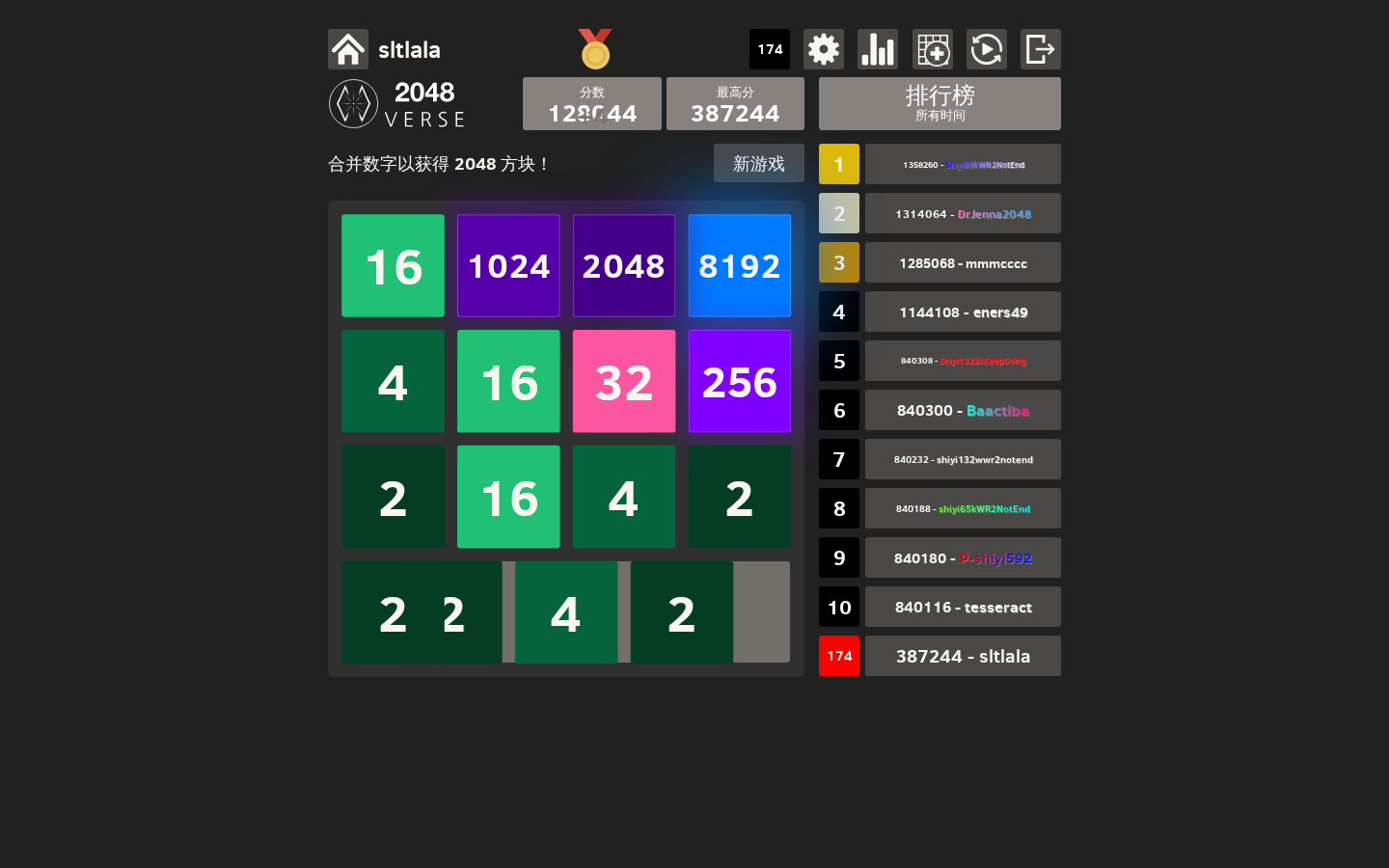Open the 840180 score leaderboard entry

pyautogui.click(x=963, y=557)
